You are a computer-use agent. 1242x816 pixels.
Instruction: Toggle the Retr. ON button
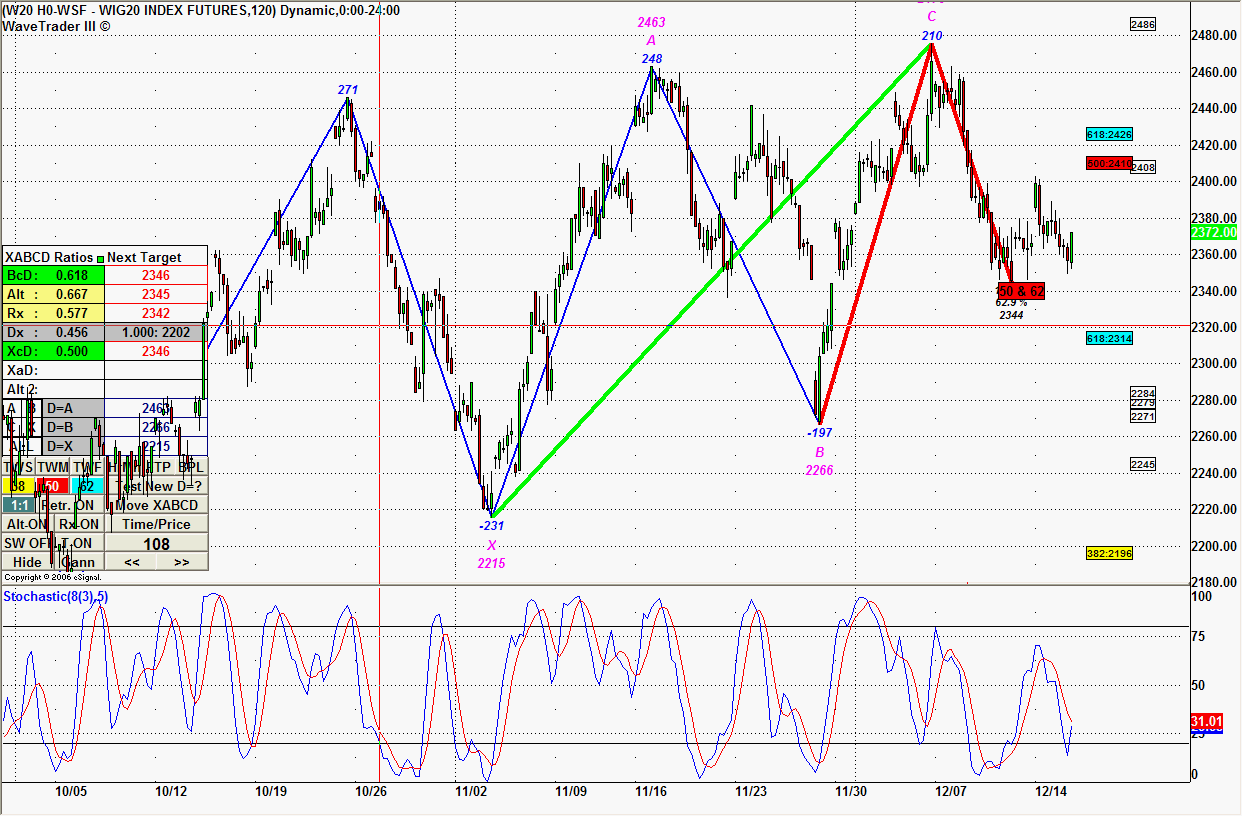(73, 505)
